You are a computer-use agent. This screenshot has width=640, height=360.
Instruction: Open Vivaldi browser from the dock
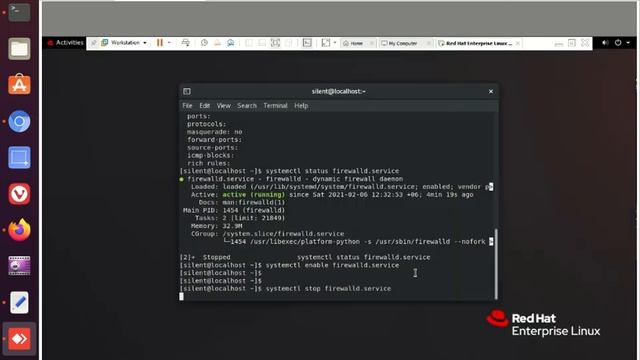[x=19, y=194]
